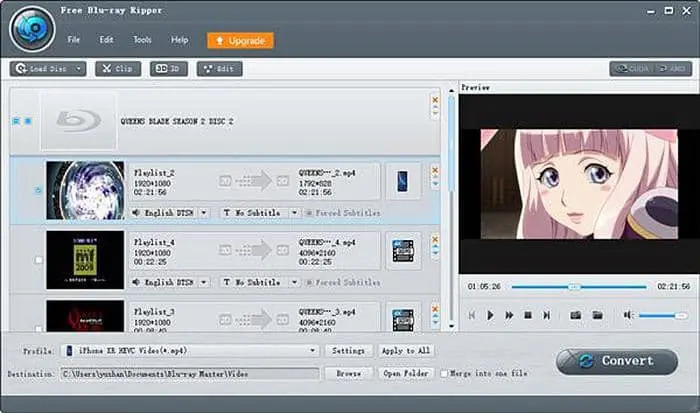This screenshot has height=413, width=700.
Task: Toggle the Playlist_2 checkbox
Action: [38, 190]
